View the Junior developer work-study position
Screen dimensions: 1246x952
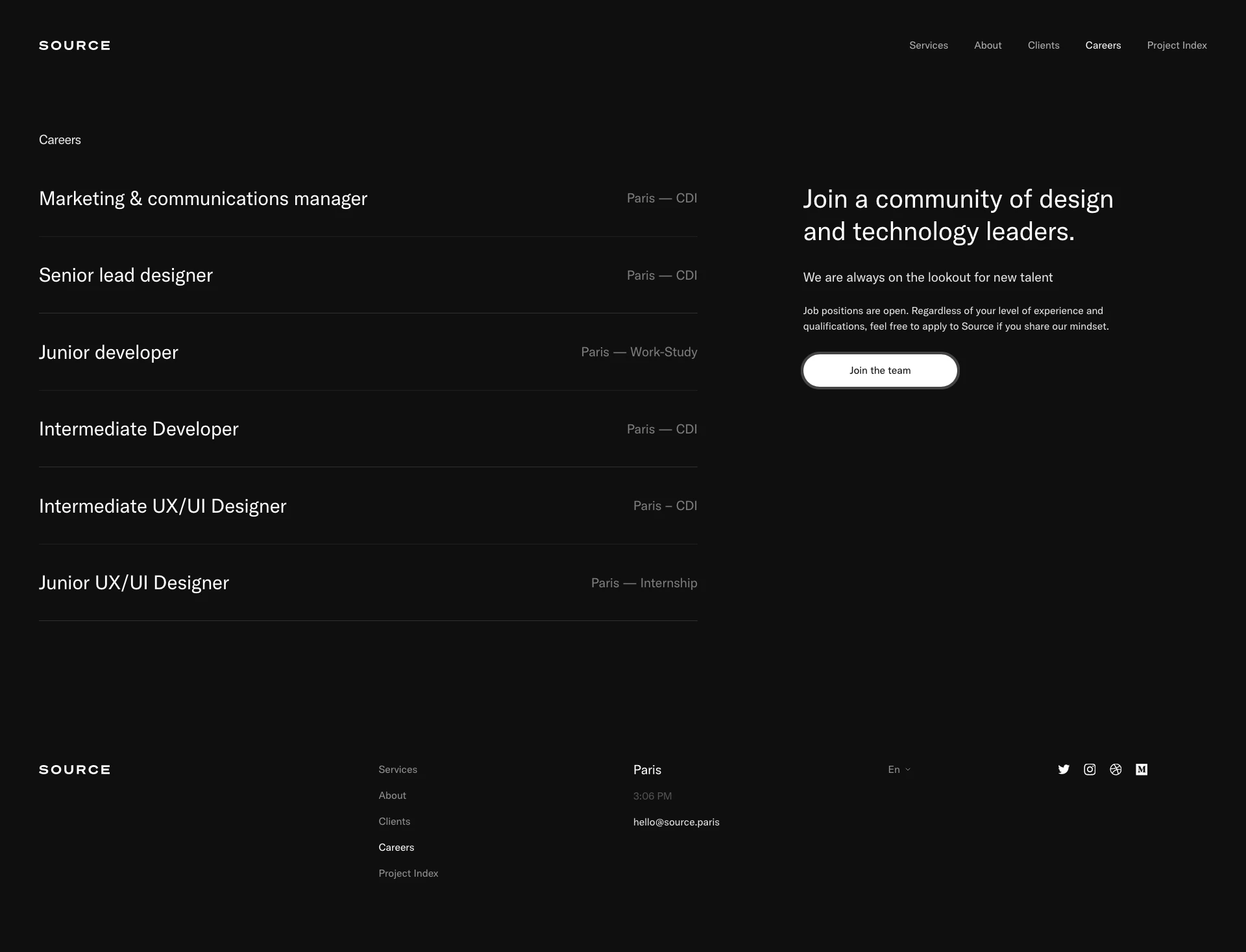coord(108,352)
